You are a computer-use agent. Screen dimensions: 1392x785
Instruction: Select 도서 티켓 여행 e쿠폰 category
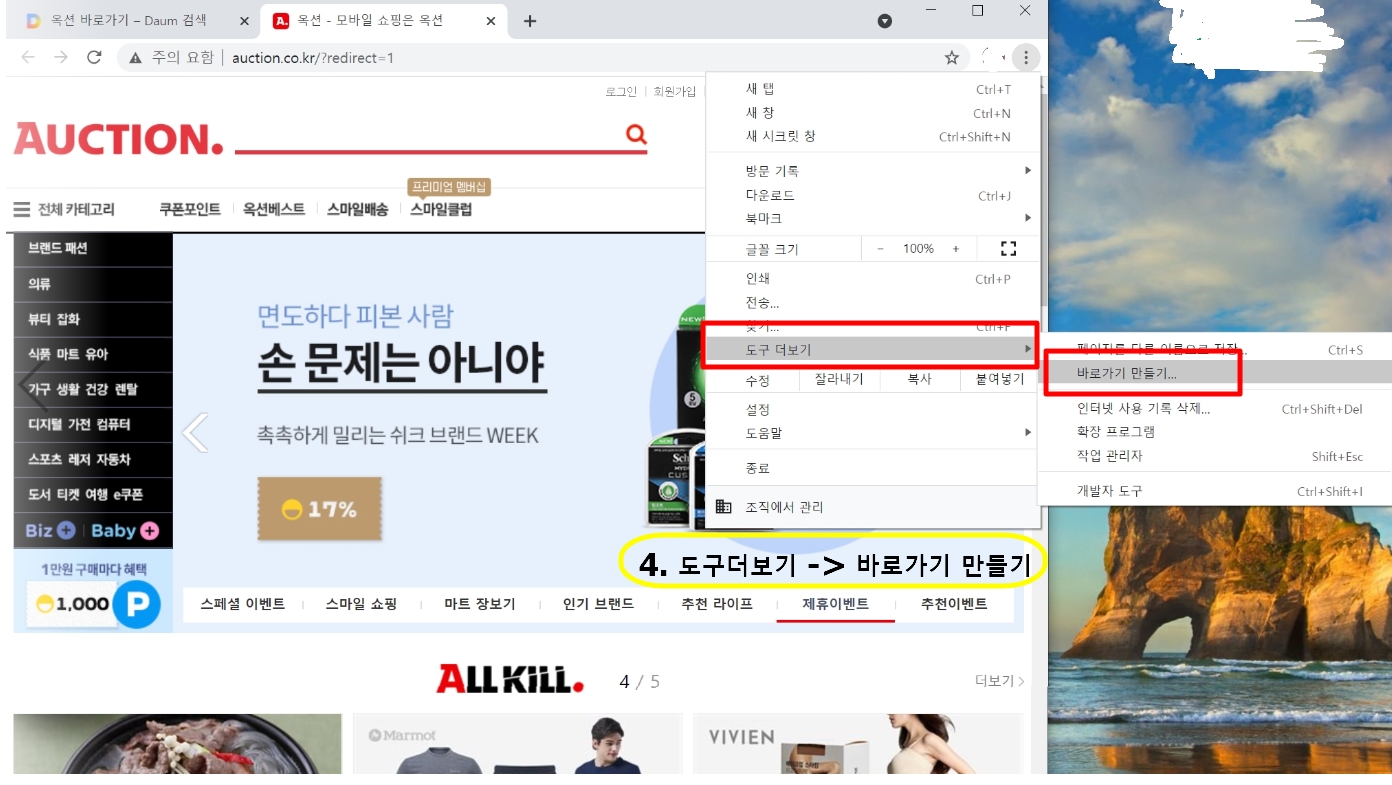point(93,494)
